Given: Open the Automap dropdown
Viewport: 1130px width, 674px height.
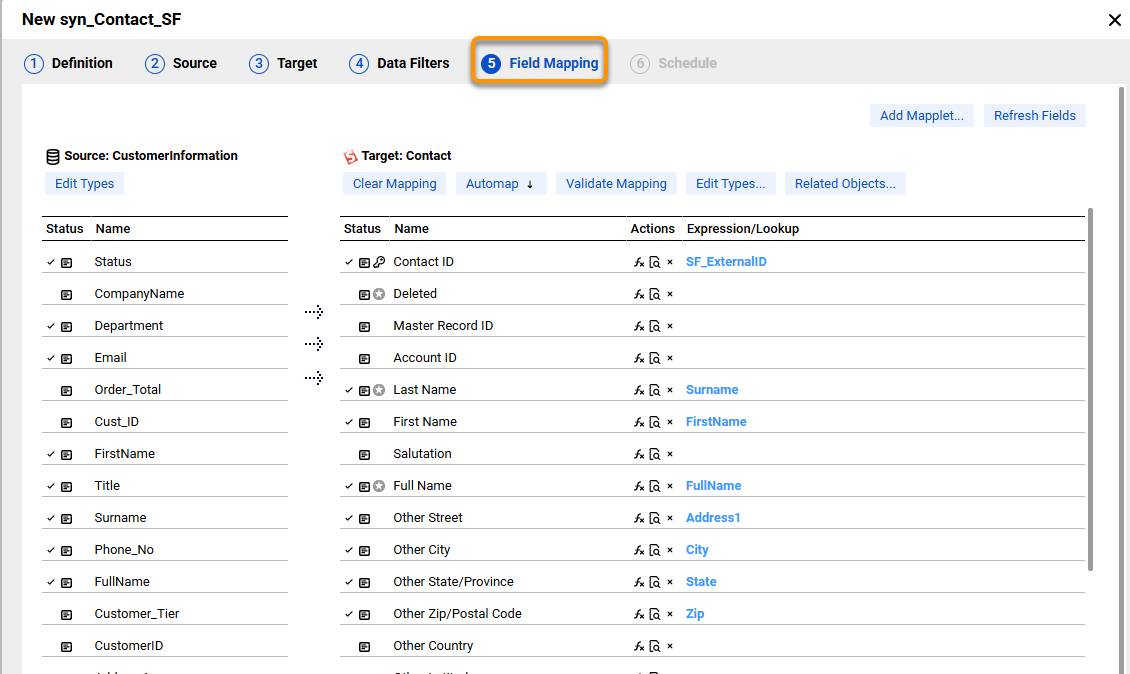Looking at the screenshot, I should pyautogui.click(x=500, y=184).
